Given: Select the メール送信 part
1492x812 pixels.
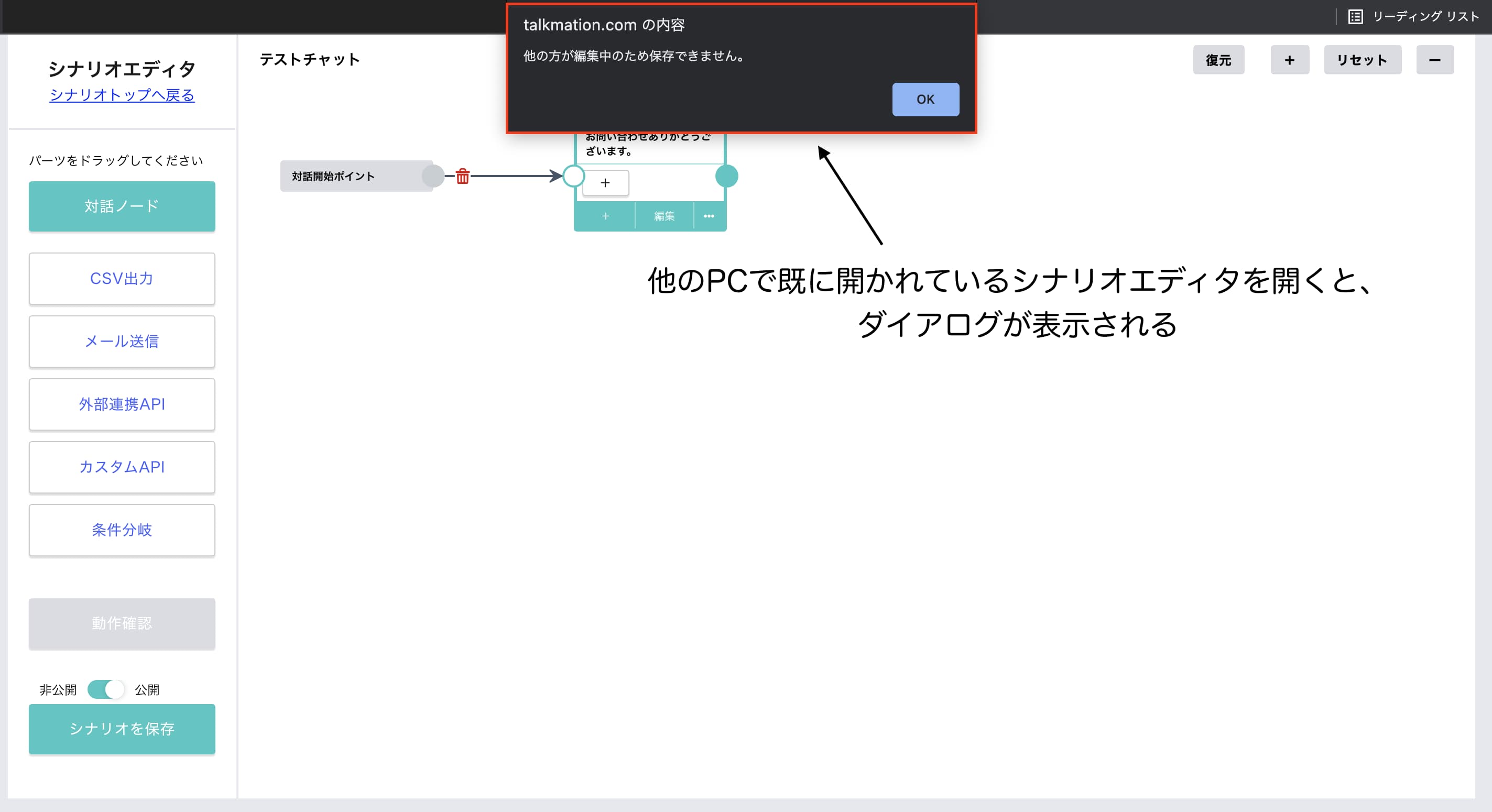Looking at the screenshot, I should click(x=122, y=341).
